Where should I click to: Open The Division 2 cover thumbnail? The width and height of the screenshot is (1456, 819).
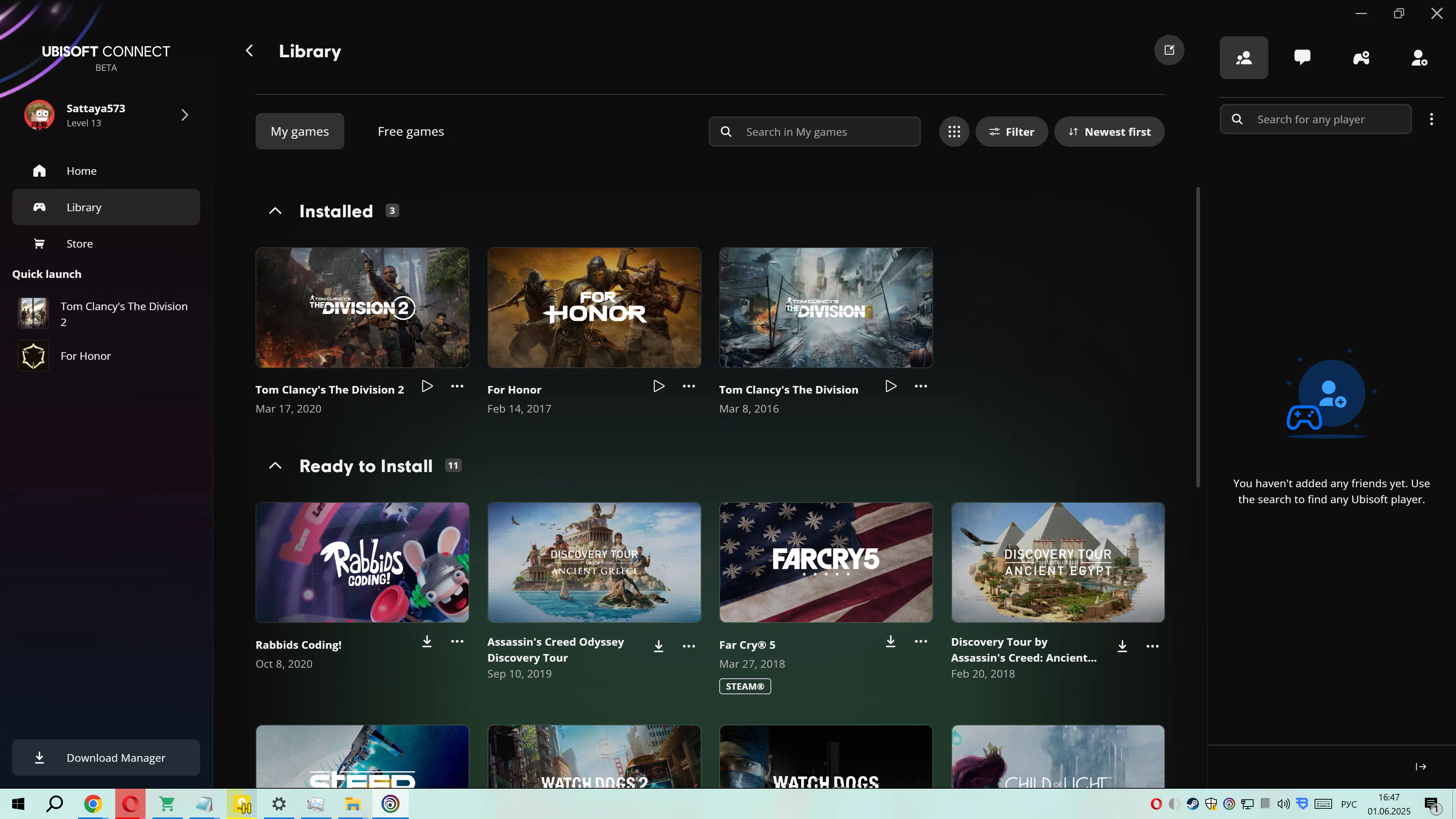click(x=362, y=308)
